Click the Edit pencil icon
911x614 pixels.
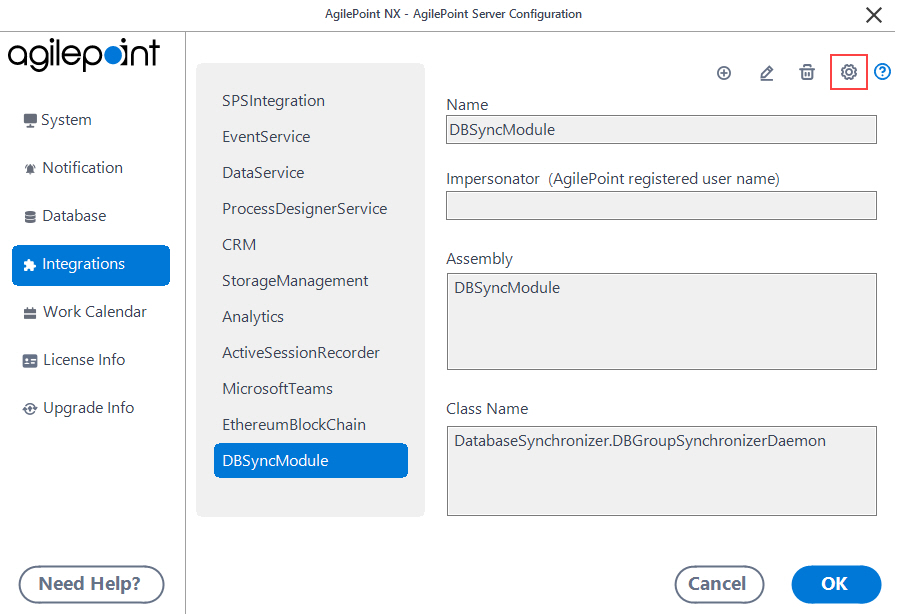[766, 73]
